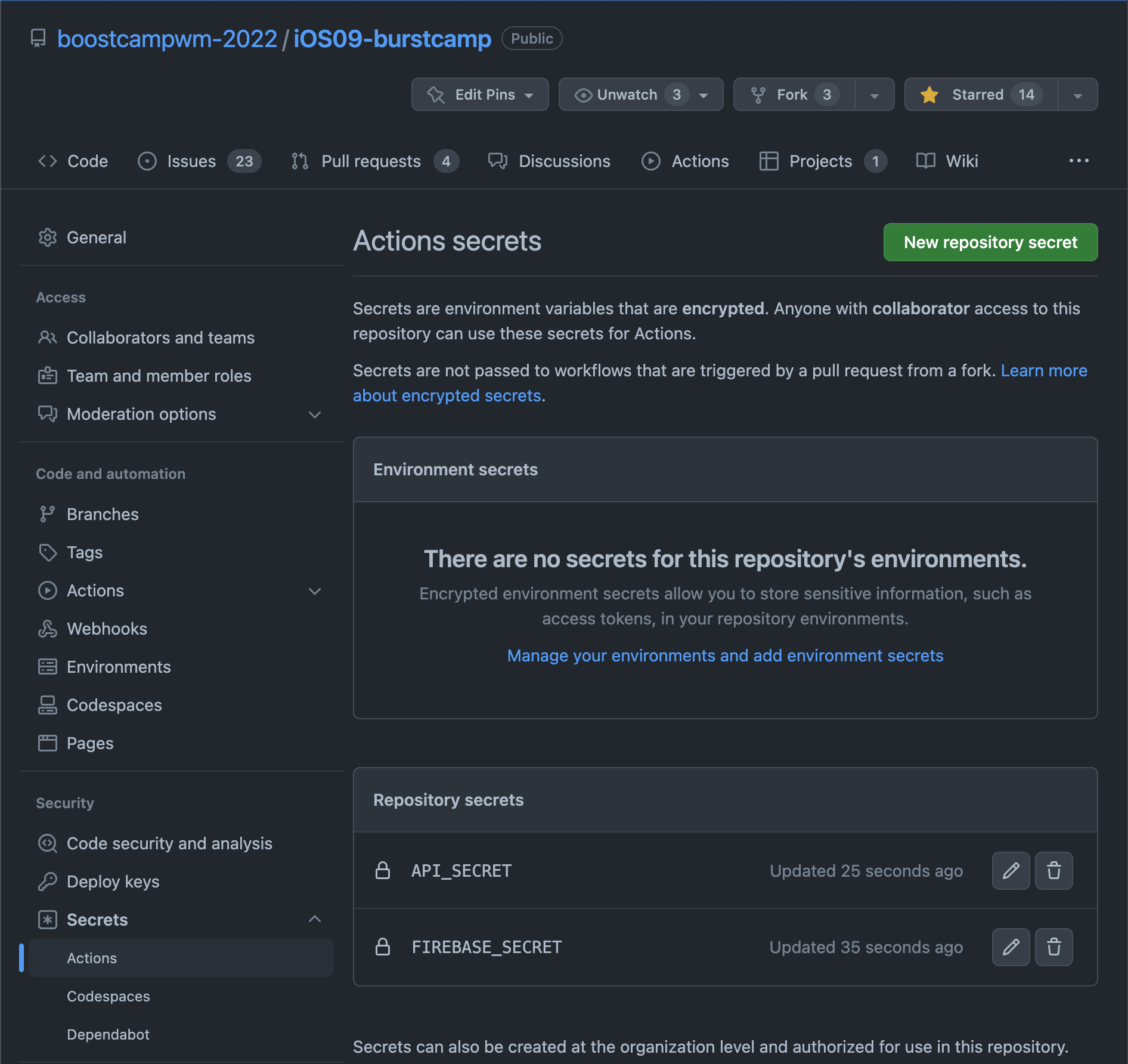Open the boostcampwm-2022 organization link

click(x=167, y=39)
